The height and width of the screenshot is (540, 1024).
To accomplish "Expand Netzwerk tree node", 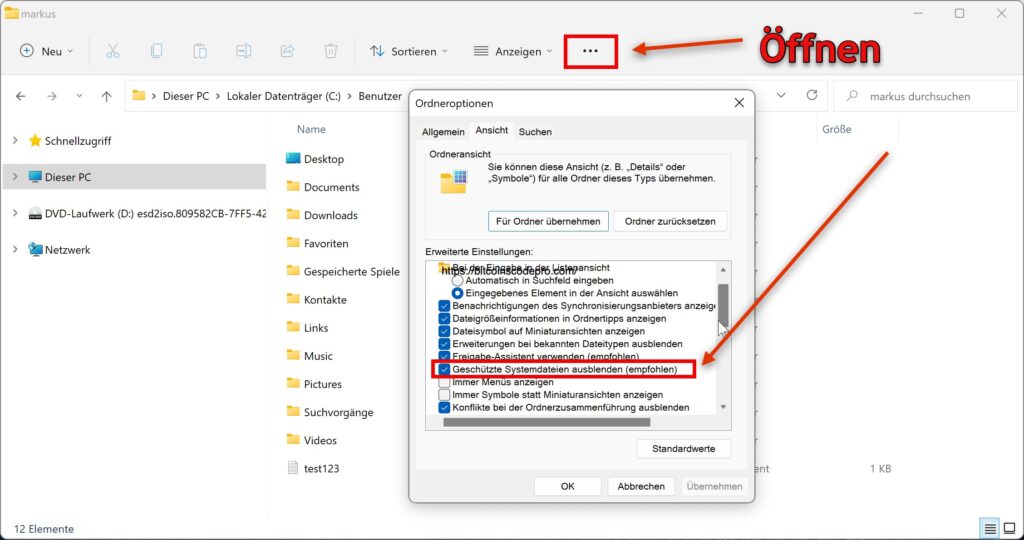I will [x=15, y=249].
